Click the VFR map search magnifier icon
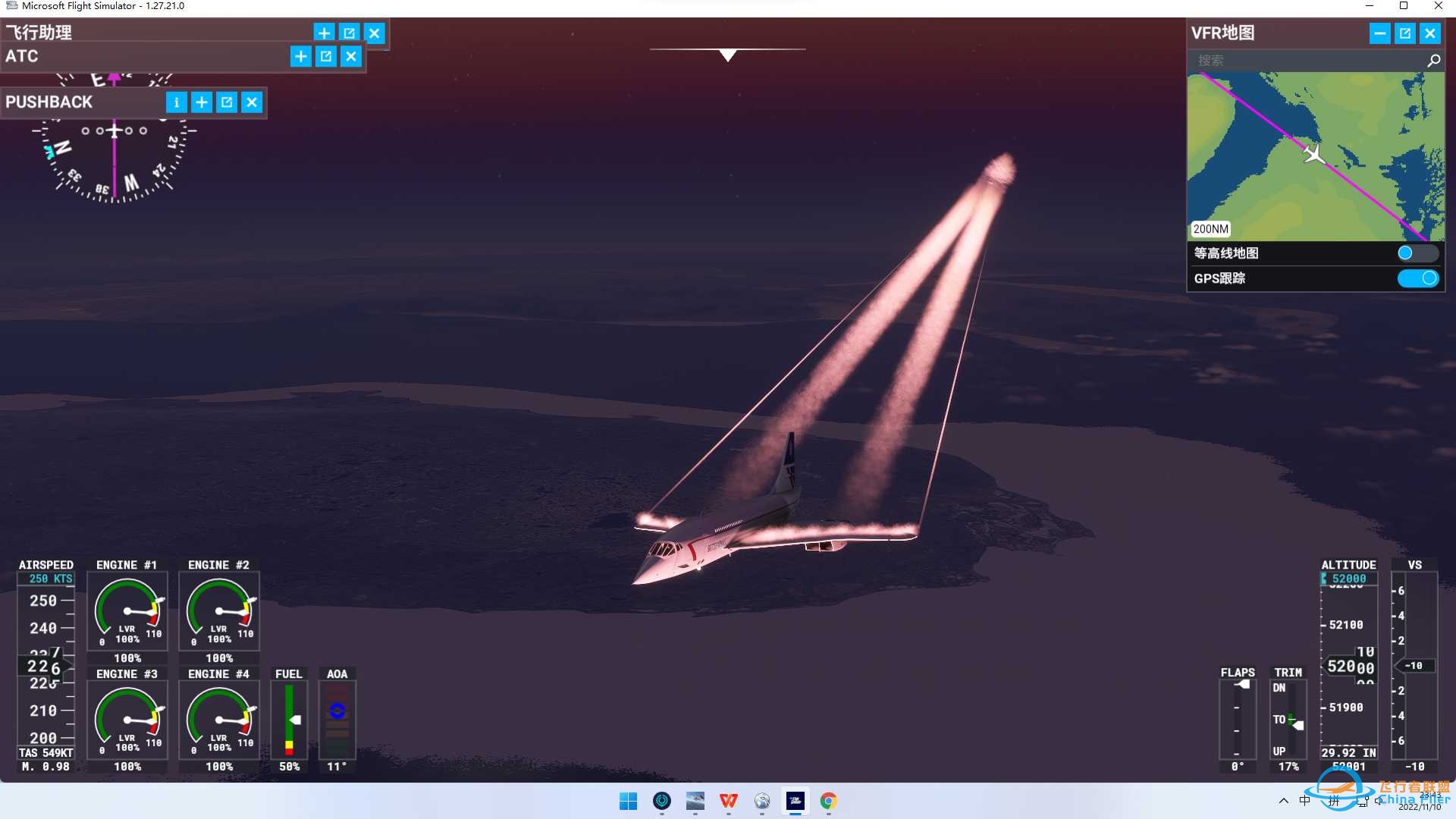1456x819 pixels. [1433, 60]
